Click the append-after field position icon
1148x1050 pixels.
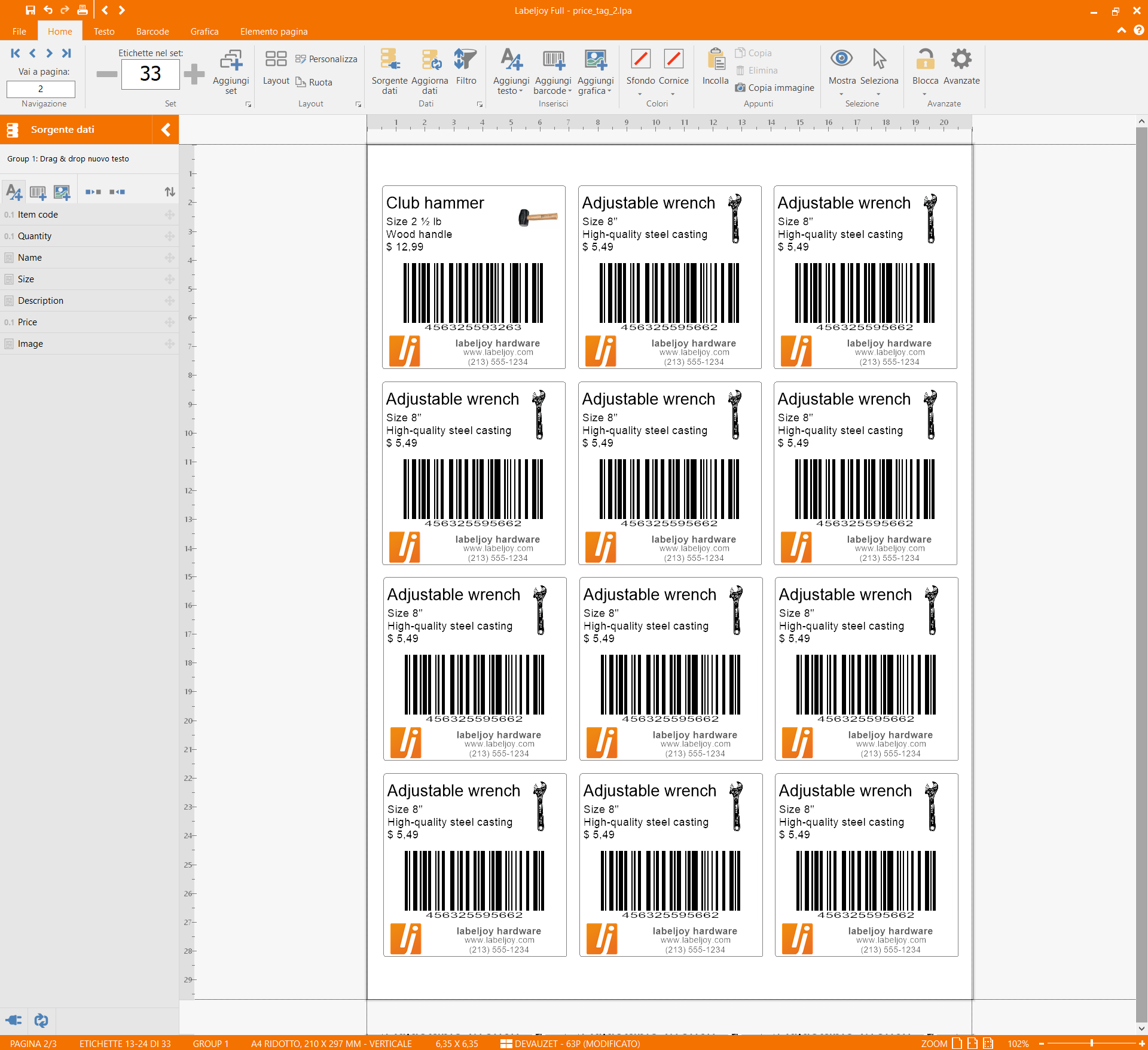click(93, 192)
